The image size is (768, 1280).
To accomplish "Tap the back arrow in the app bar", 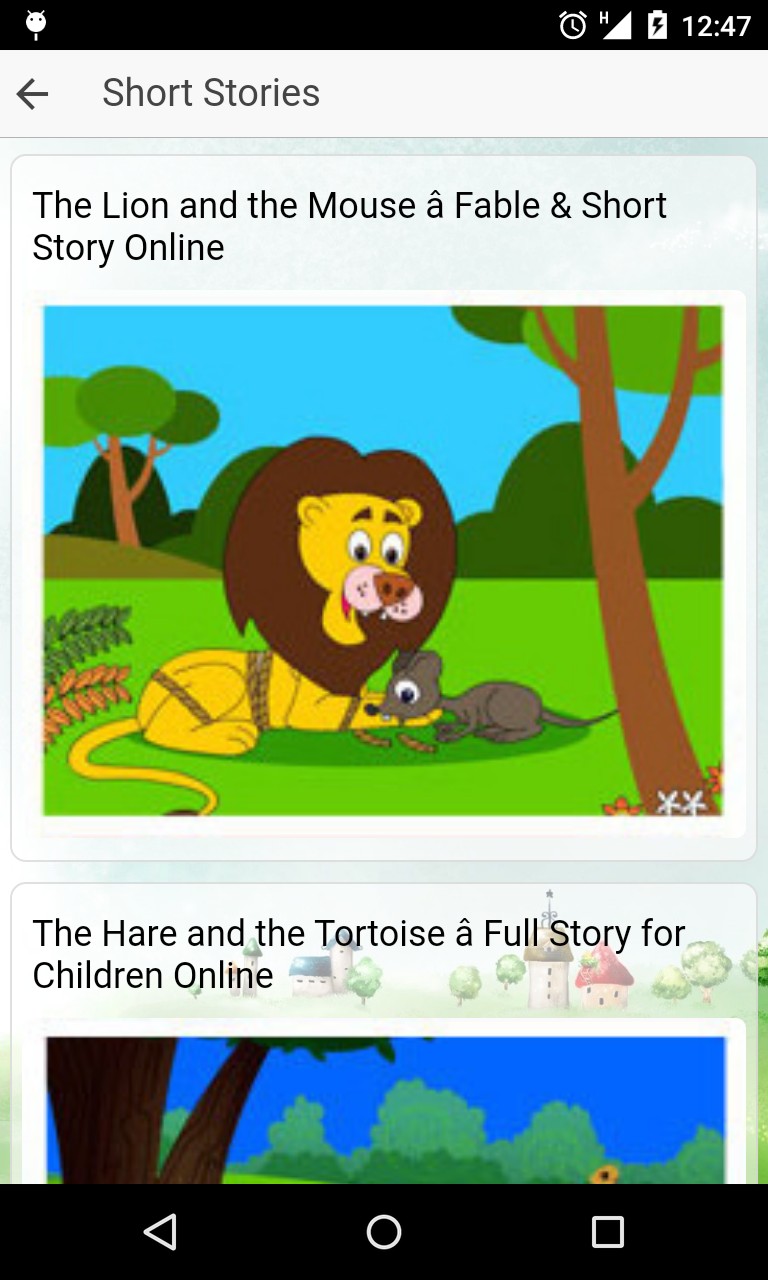I will pyautogui.click(x=33, y=94).
